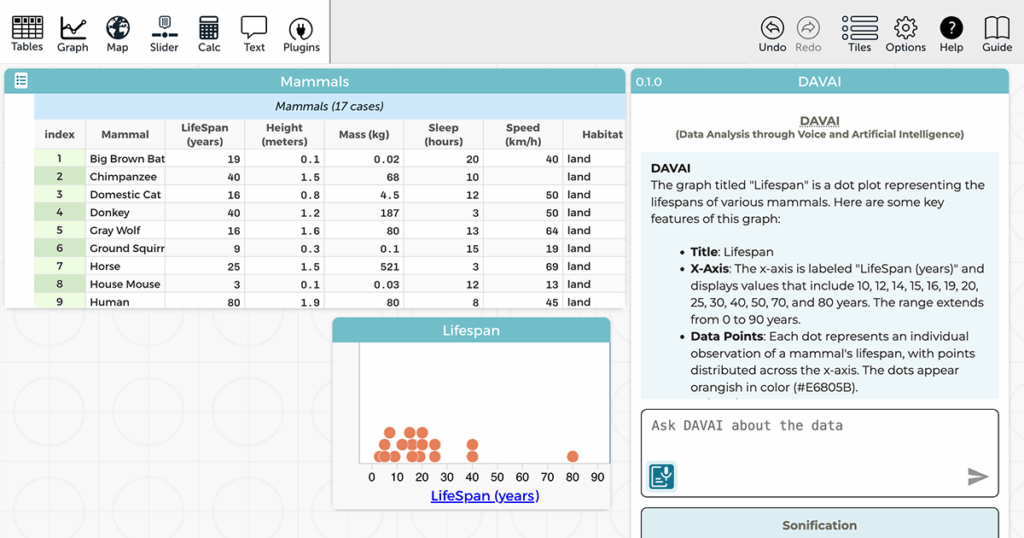1024x538 pixels.
Task: Send the DAVAI message
Action: [977, 476]
